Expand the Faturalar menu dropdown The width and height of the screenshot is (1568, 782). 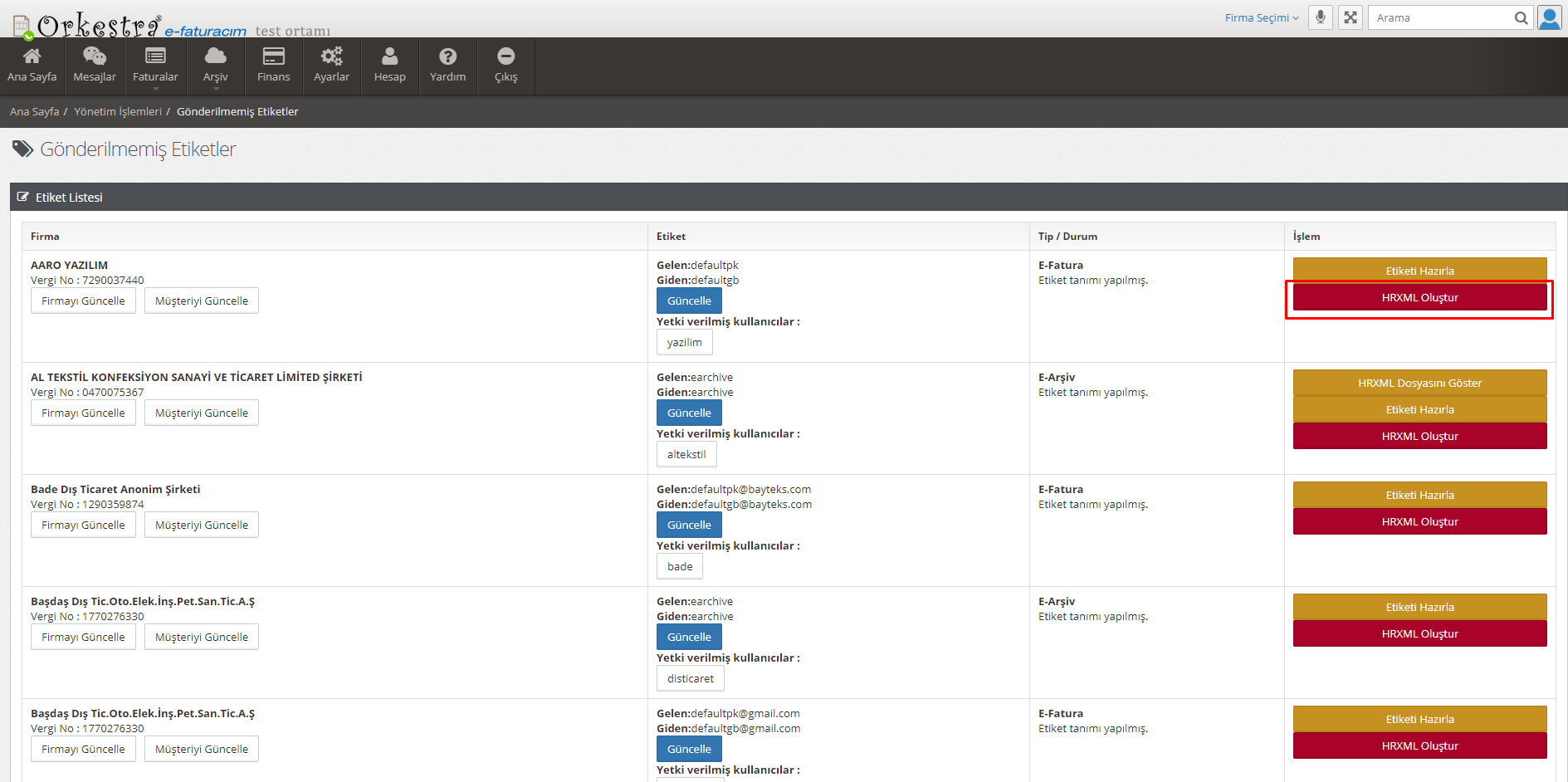155,66
